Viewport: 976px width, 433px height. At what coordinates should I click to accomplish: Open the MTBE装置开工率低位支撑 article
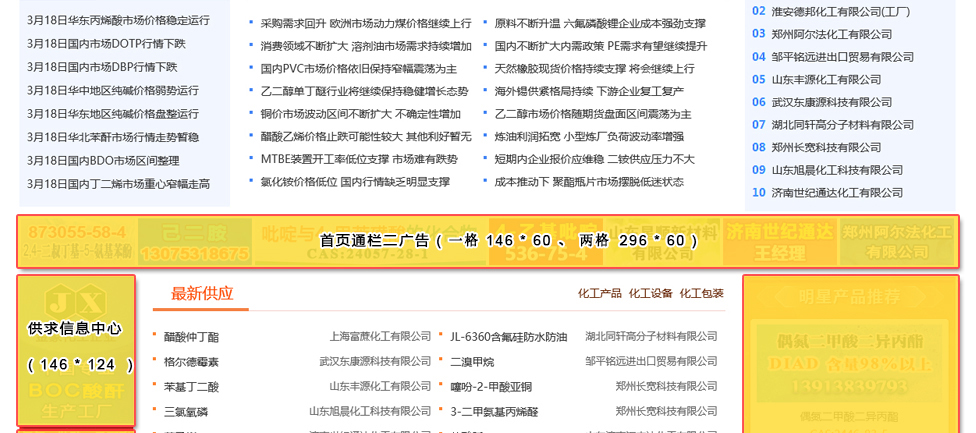click(358, 159)
